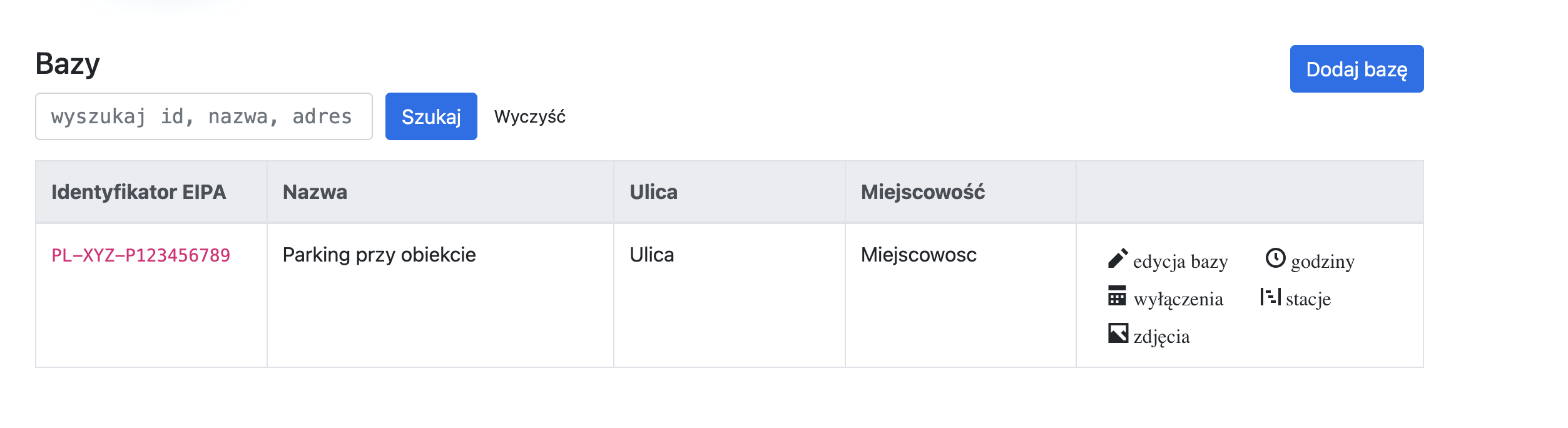
Task: Select the PL-XYZ-P123456789 identifier
Action: [141, 255]
